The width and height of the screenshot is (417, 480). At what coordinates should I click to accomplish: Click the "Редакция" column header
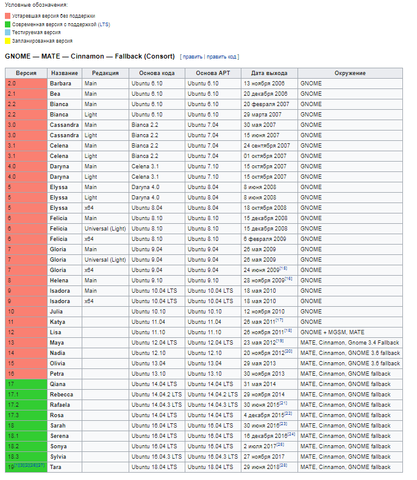pyautogui.click(x=105, y=73)
